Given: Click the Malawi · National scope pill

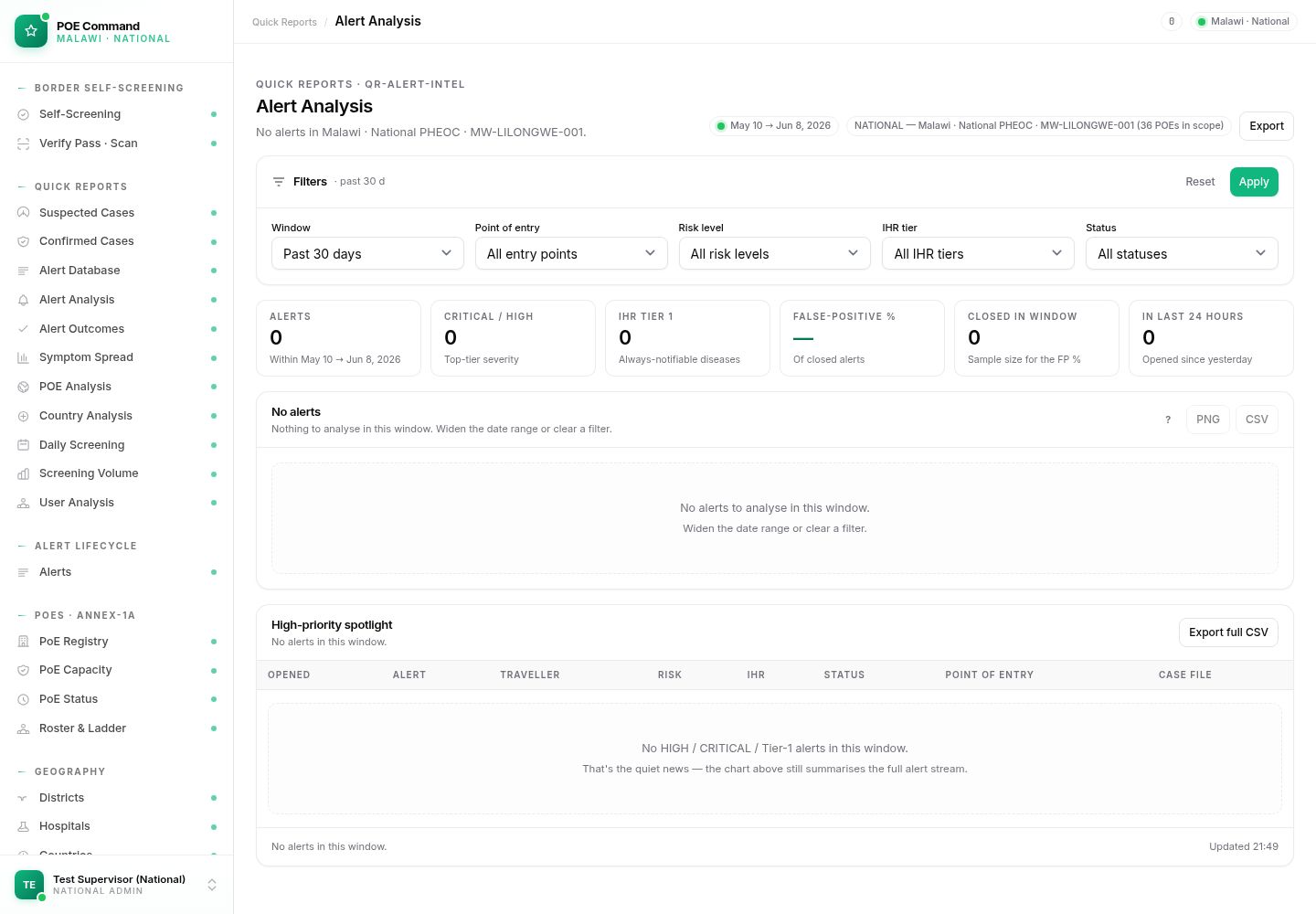Looking at the screenshot, I should [1244, 21].
